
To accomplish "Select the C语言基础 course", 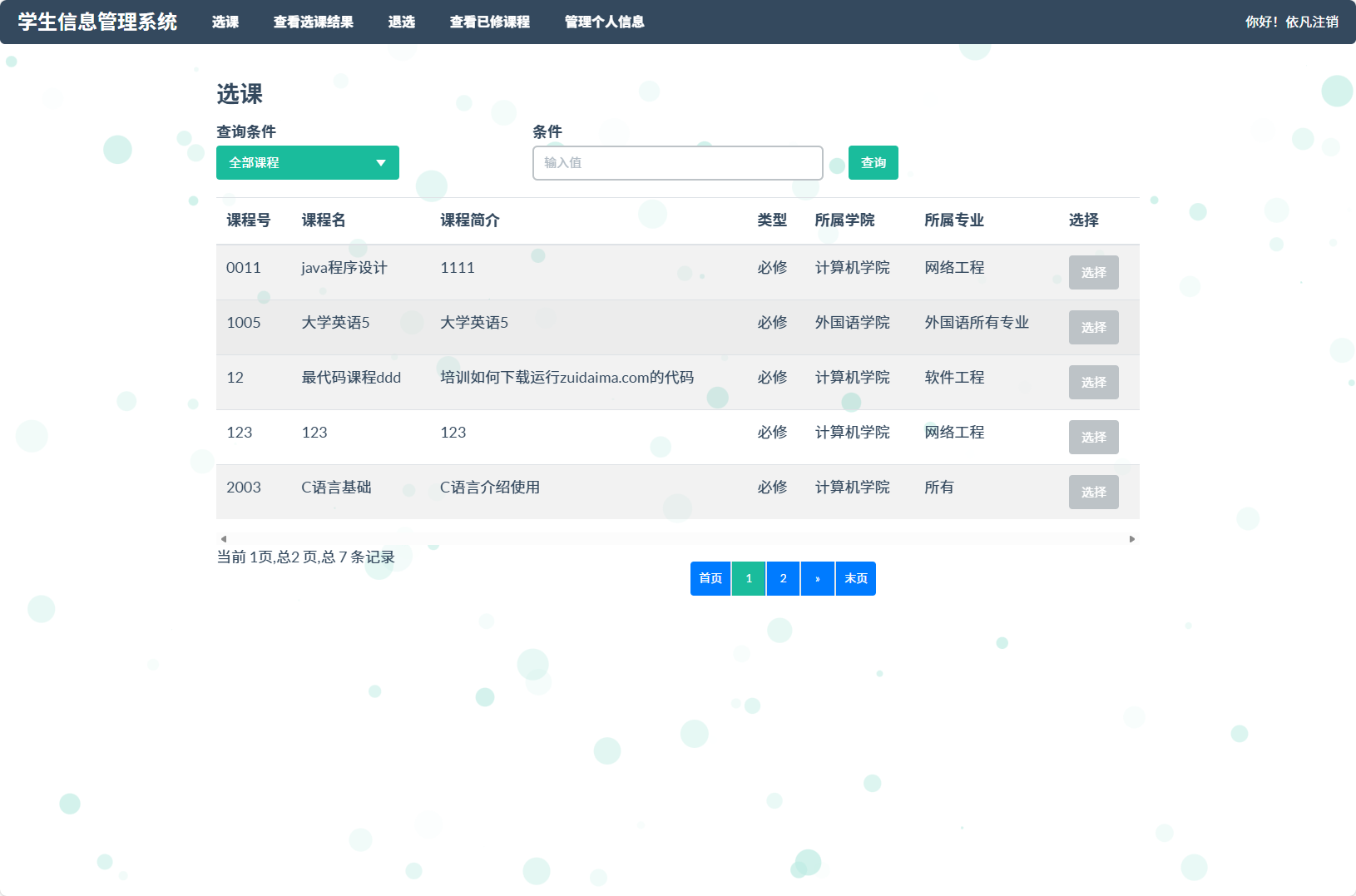I will (1094, 492).
